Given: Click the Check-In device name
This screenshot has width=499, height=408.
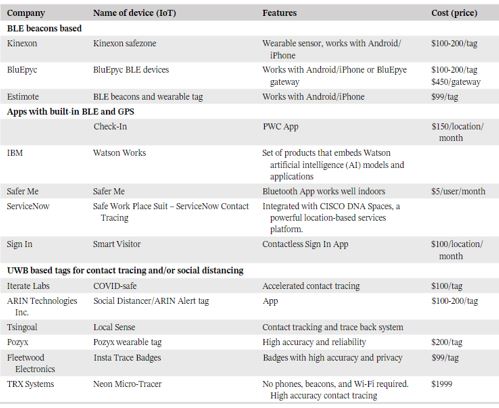Looking at the screenshot, I should (110, 127).
